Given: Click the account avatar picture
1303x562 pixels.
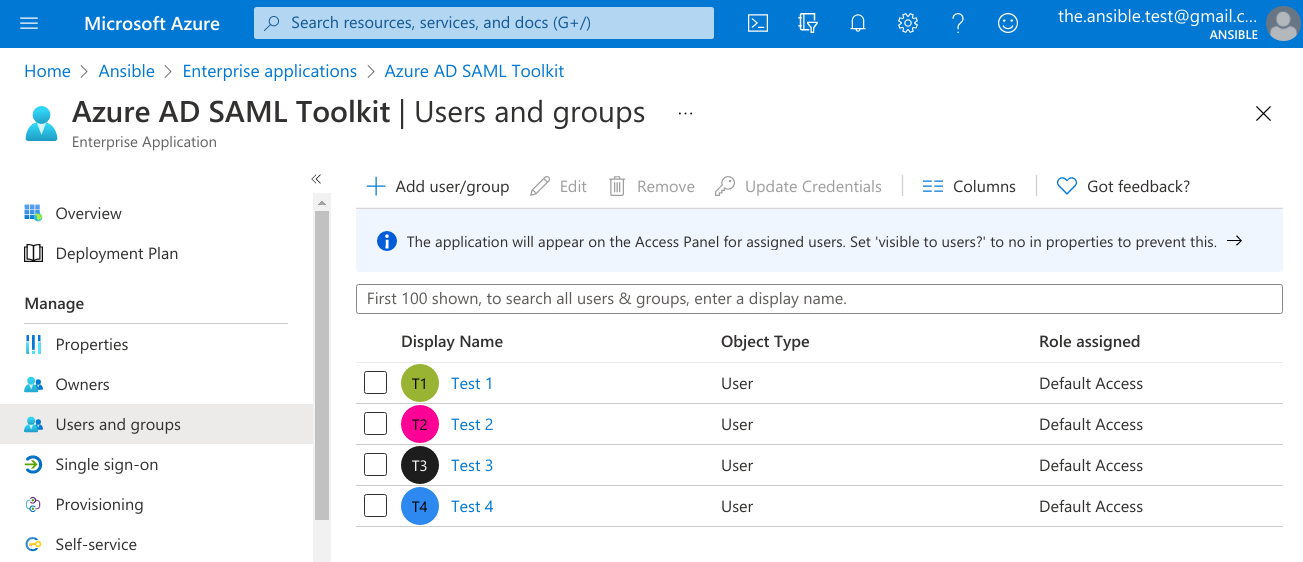Looking at the screenshot, I should (x=1282, y=24).
